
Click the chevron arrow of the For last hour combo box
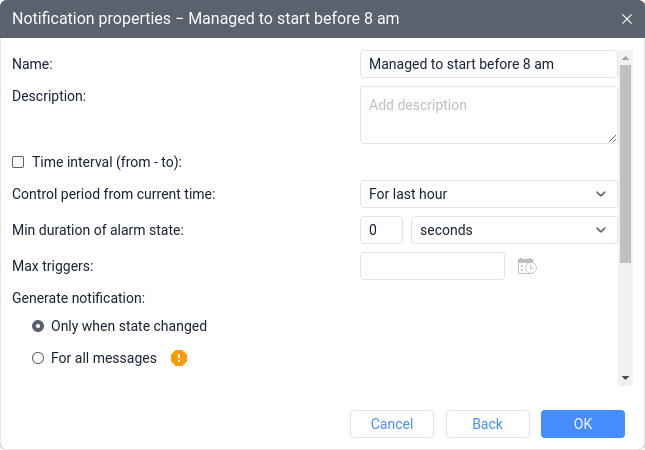click(600, 194)
